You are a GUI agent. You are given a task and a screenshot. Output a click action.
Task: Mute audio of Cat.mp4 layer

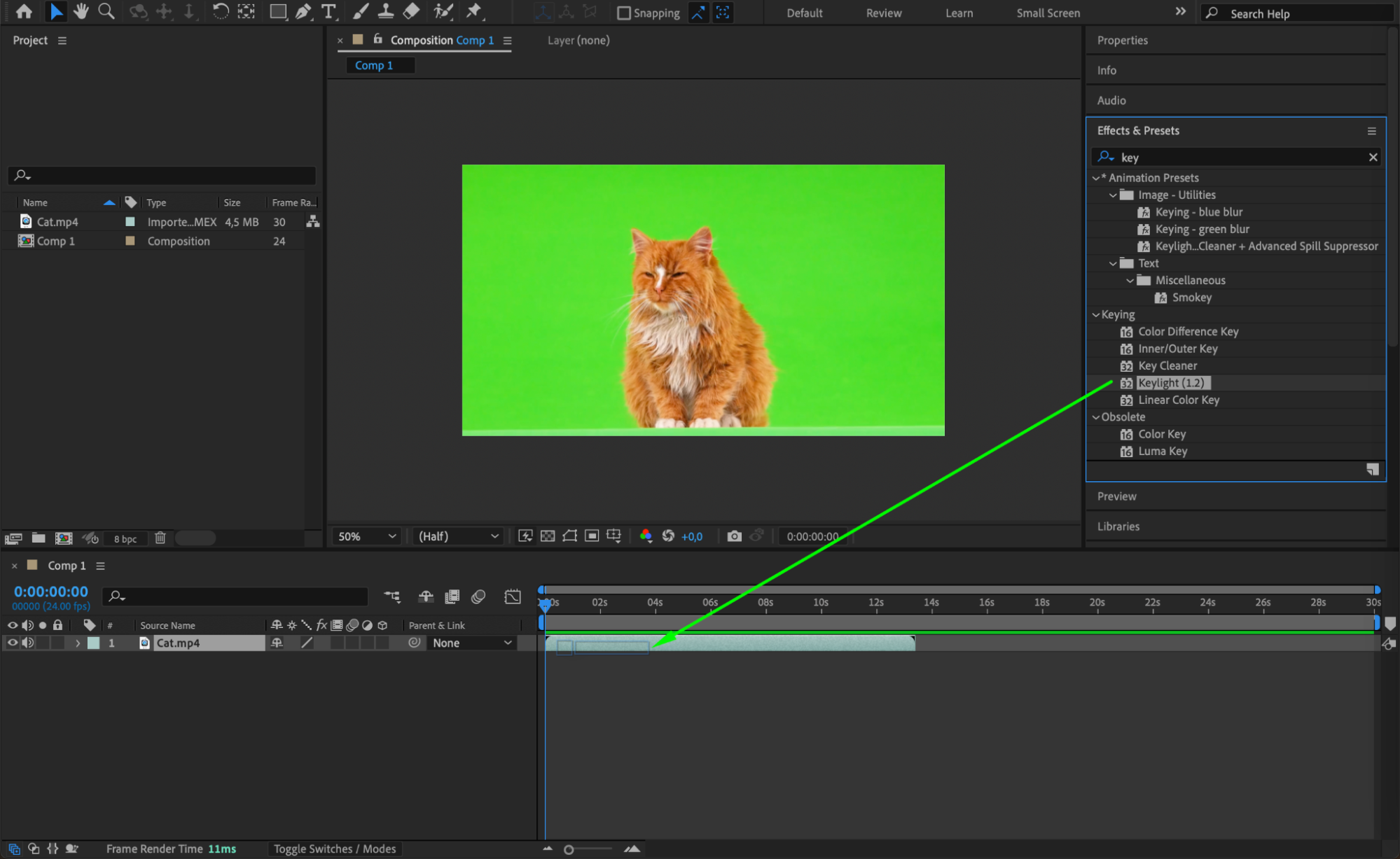pyautogui.click(x=27, y=643)
